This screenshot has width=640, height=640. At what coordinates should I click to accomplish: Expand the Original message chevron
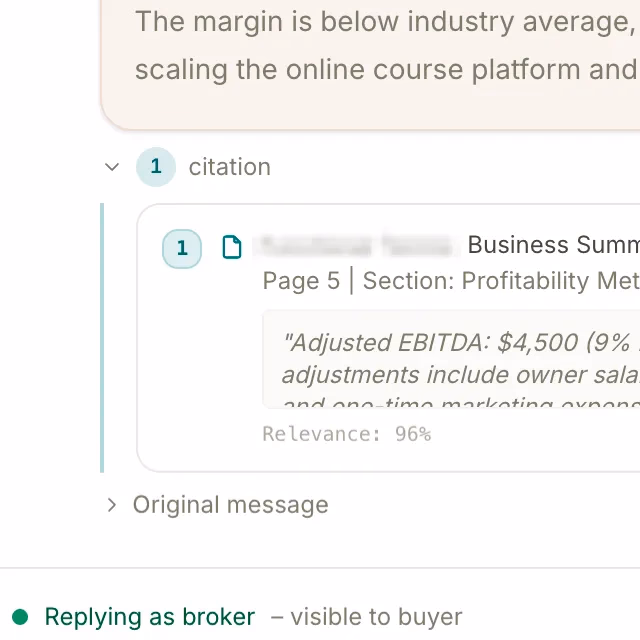112,505
